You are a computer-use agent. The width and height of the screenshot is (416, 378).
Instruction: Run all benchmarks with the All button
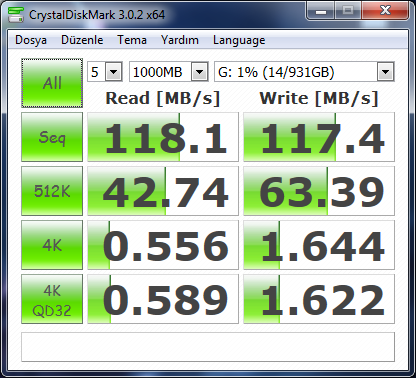[52, 83]
